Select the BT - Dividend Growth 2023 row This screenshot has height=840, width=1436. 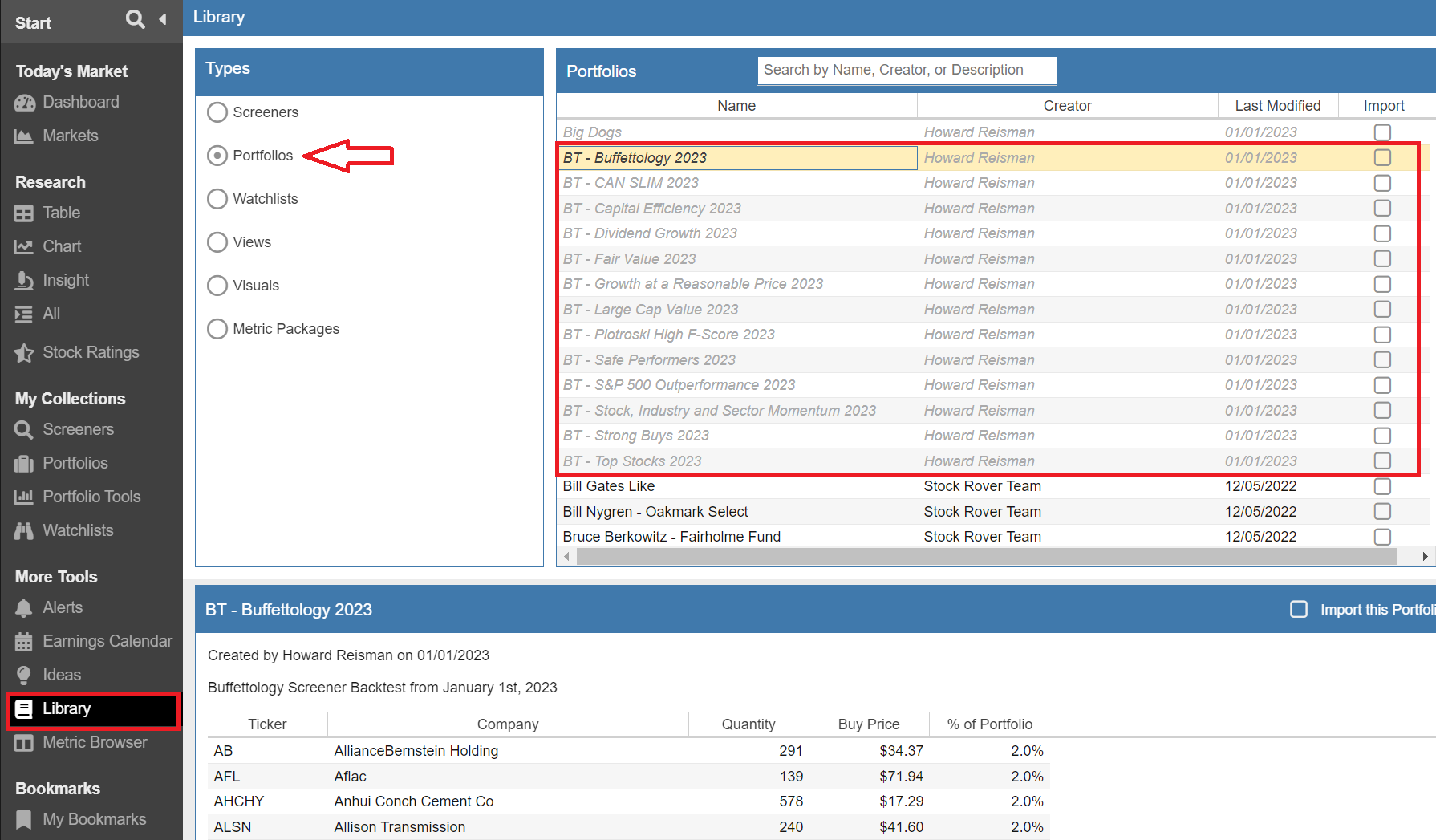pyautogui.click(x=992, y=233)
